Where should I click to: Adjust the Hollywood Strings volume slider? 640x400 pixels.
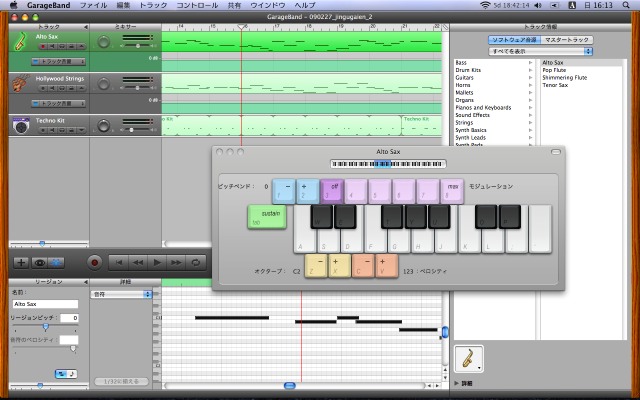point(138,88)
